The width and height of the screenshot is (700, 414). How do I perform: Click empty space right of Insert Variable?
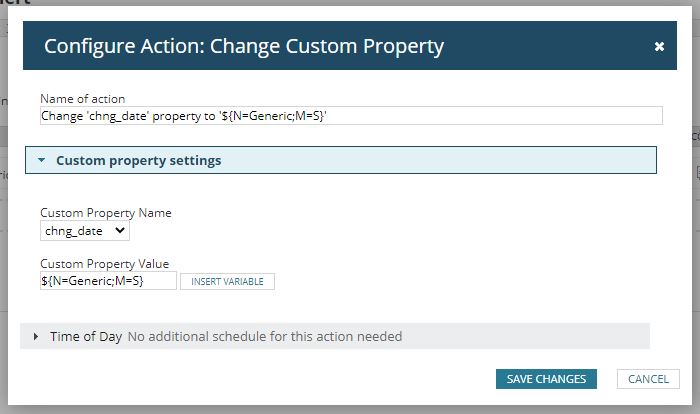point(450,281)
